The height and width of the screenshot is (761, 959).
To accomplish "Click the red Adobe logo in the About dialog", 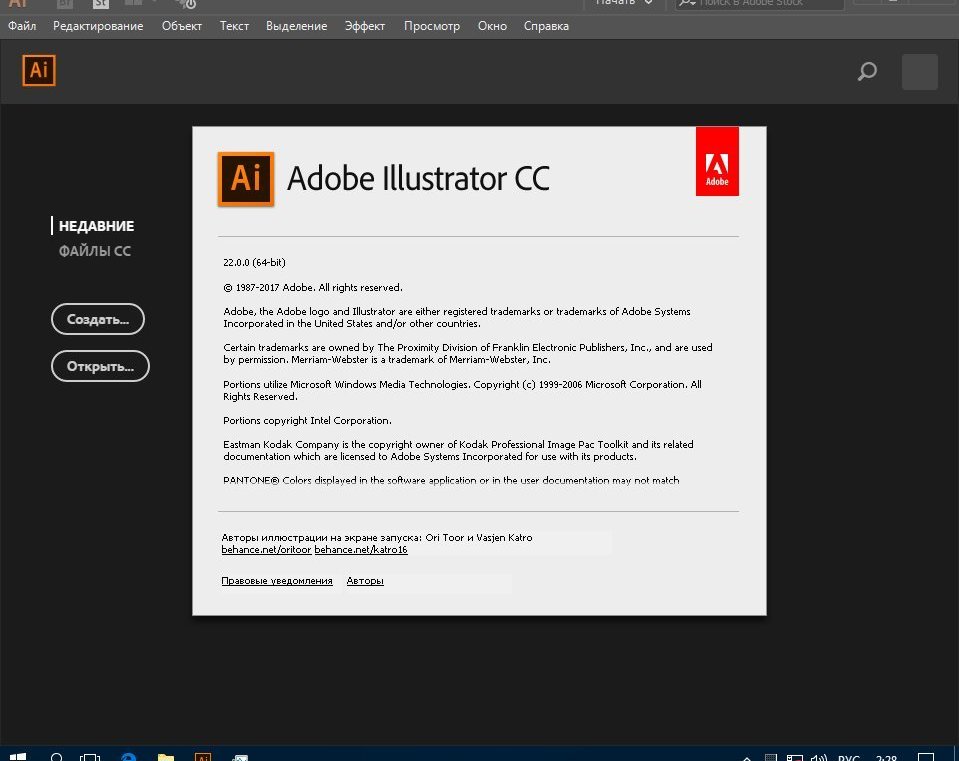I will click(x=717, y=161).
